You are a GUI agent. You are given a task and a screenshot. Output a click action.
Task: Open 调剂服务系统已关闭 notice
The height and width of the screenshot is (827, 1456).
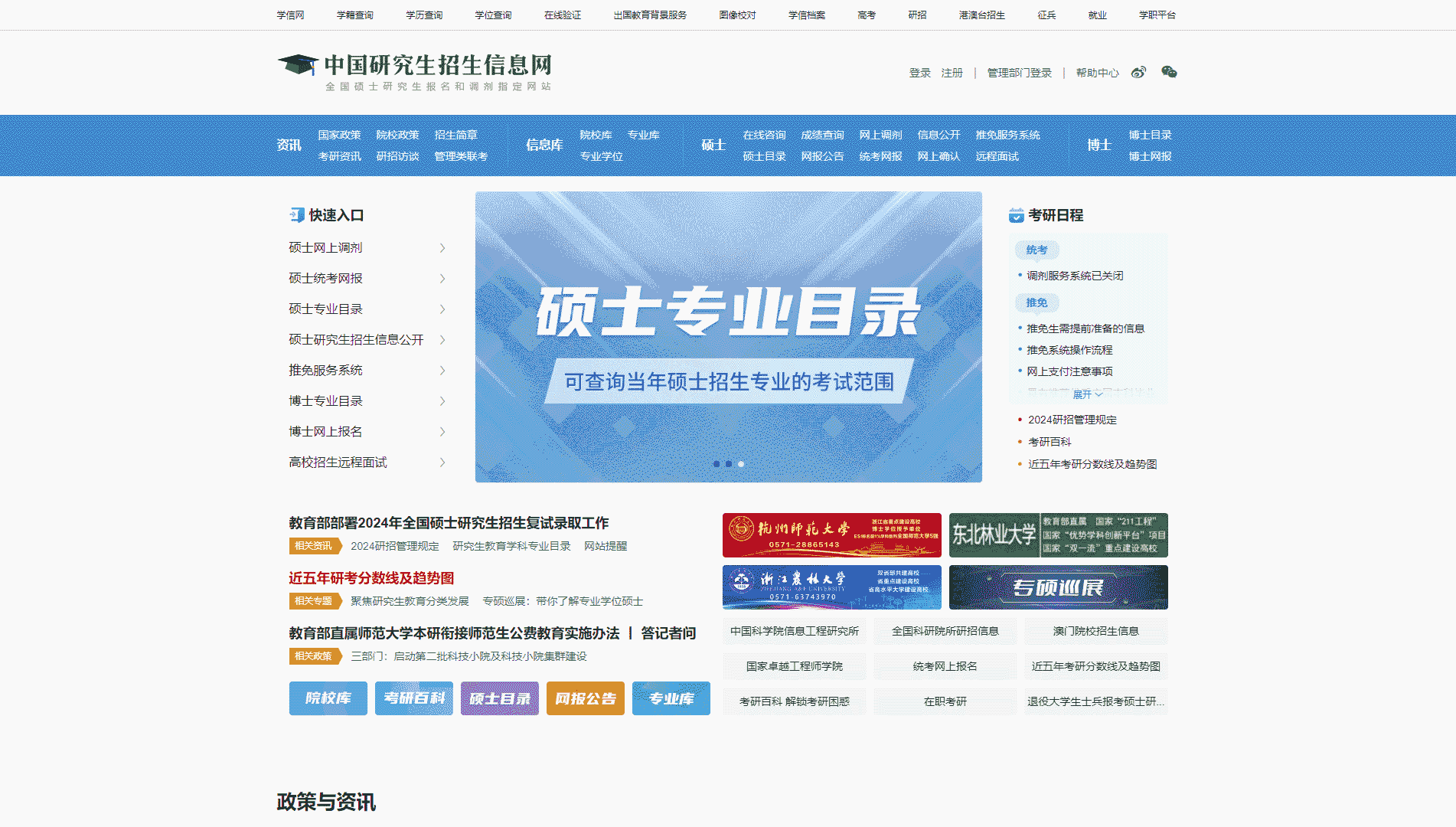click(1075, 276)
